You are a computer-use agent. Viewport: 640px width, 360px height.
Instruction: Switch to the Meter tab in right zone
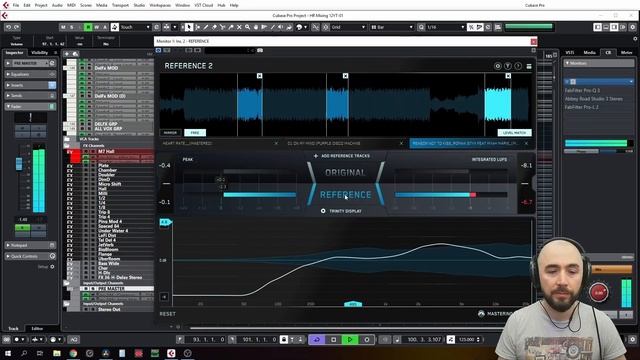point(626,53)
